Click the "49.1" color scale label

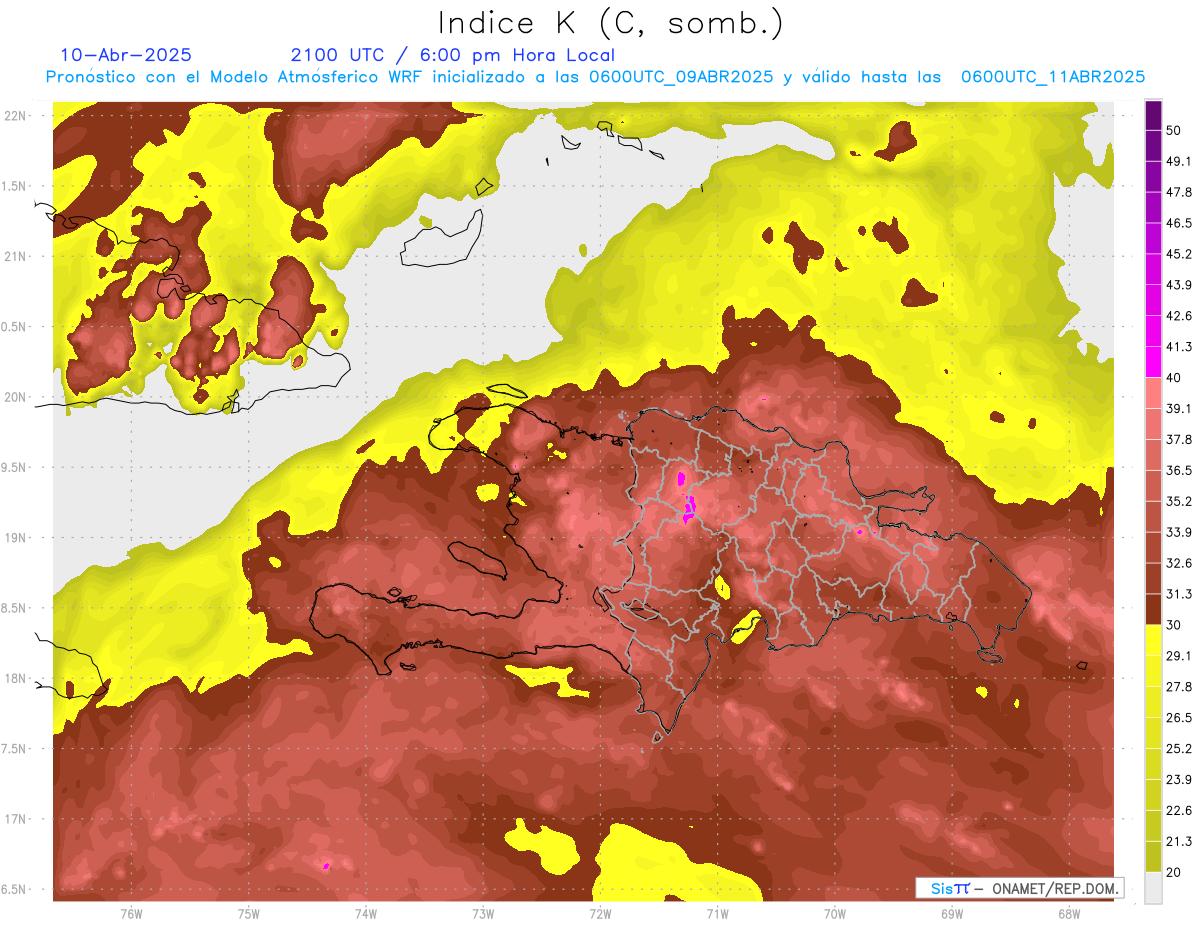(1179, 161)
